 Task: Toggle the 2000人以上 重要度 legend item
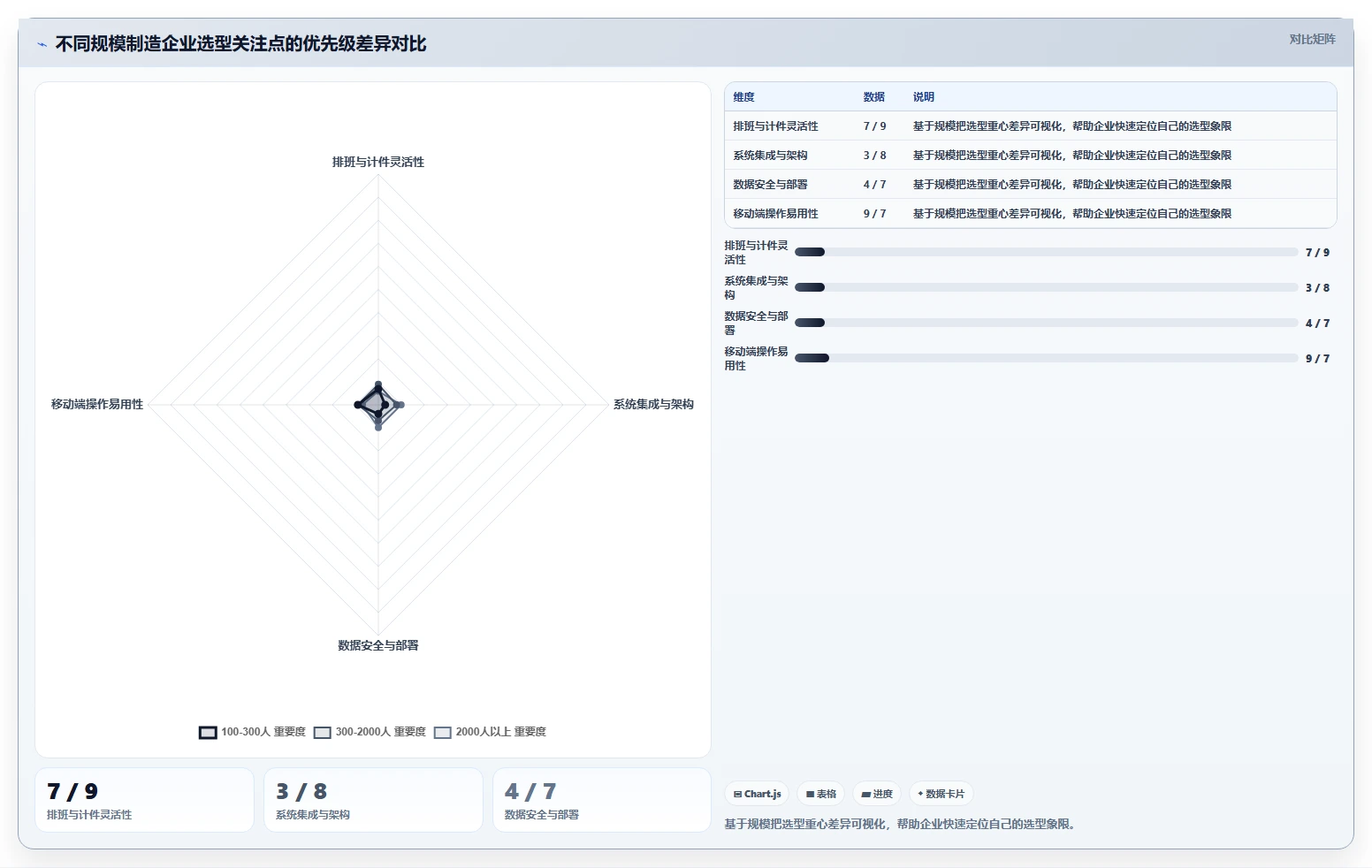click(491, 732)
